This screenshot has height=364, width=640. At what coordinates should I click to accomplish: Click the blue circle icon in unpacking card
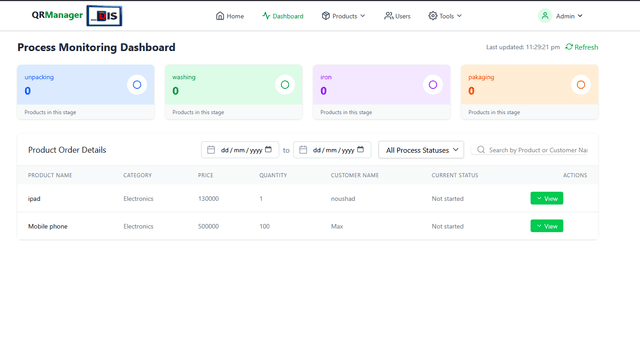(x=137, y=84)
